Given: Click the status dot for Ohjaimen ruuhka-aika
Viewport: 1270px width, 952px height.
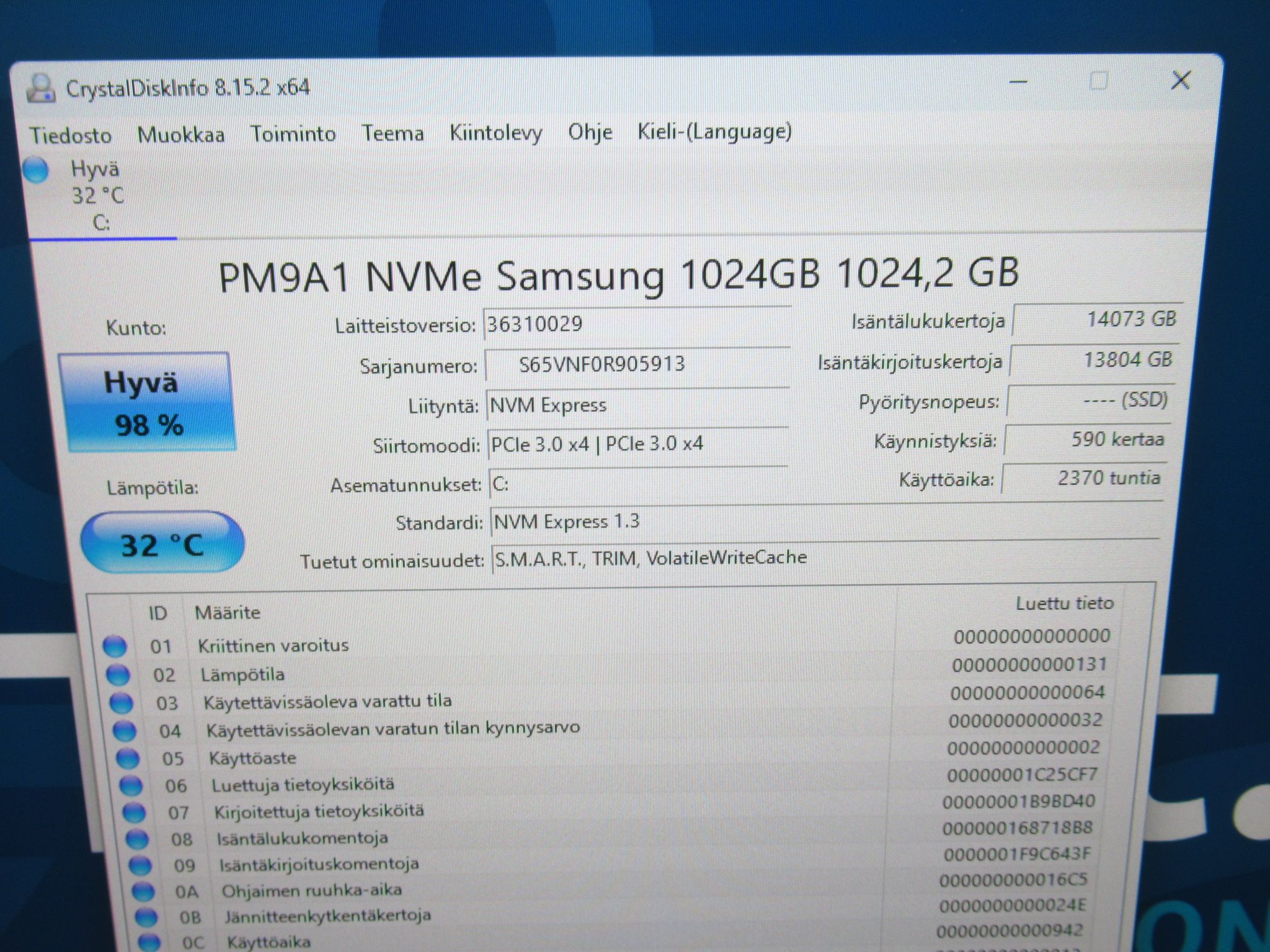Looking at the screenshot, I should (143, 892).
